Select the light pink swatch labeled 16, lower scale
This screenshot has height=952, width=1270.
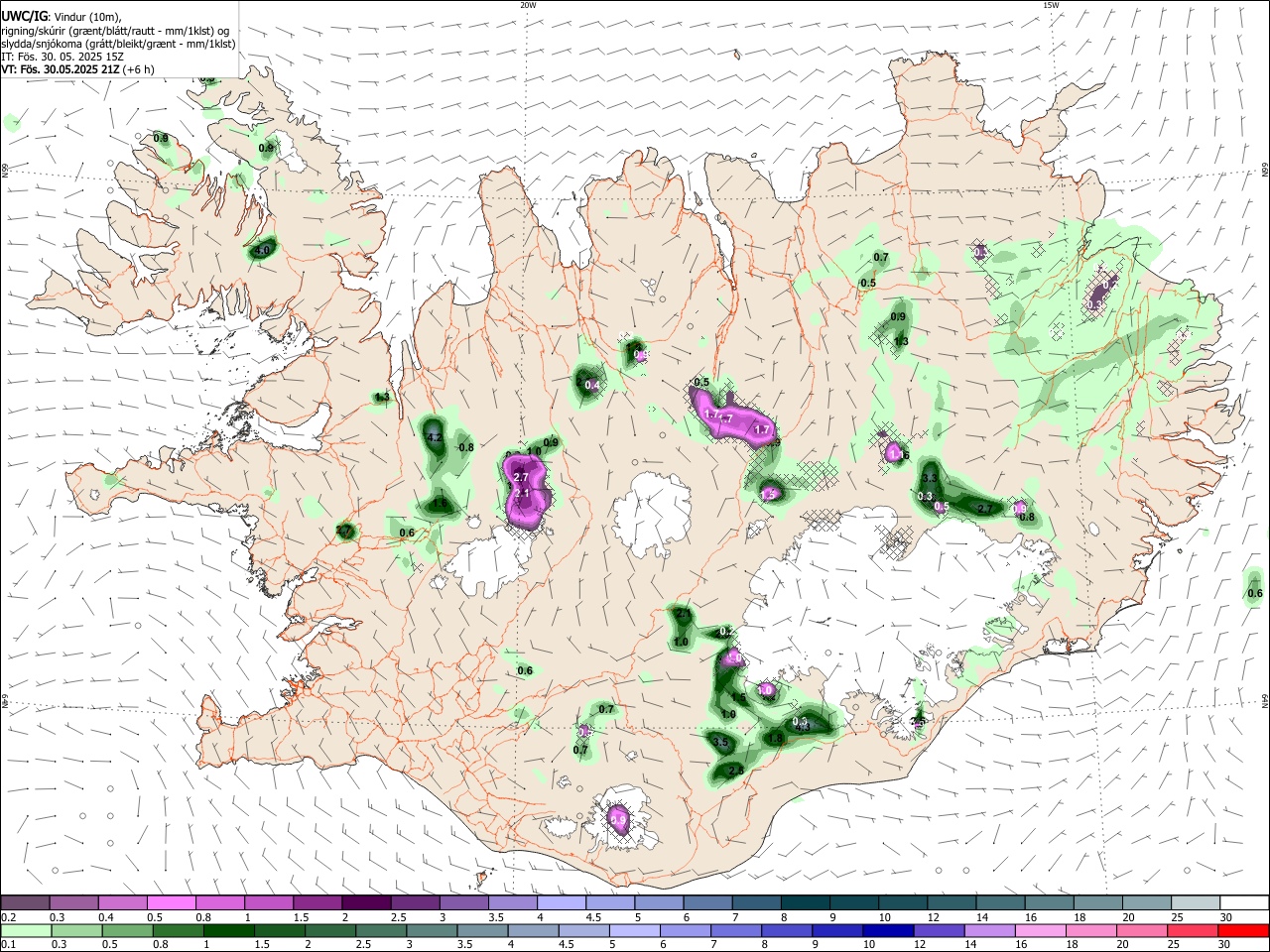point(1041,930)
